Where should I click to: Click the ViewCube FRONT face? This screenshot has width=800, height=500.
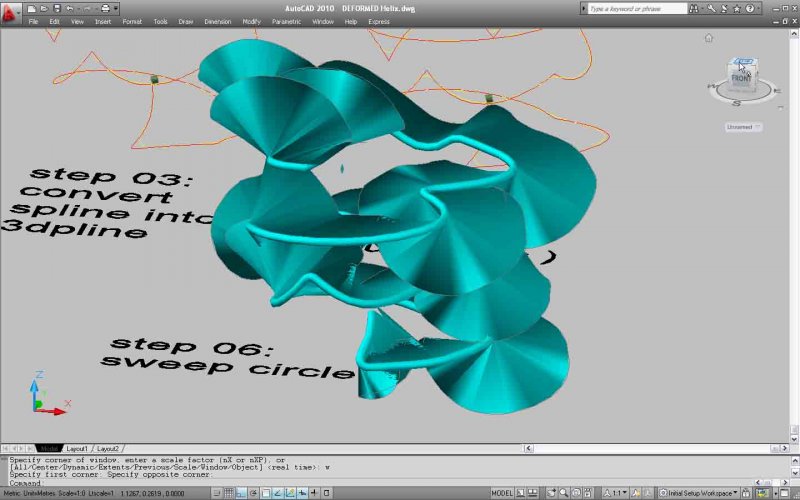[742, 78]
